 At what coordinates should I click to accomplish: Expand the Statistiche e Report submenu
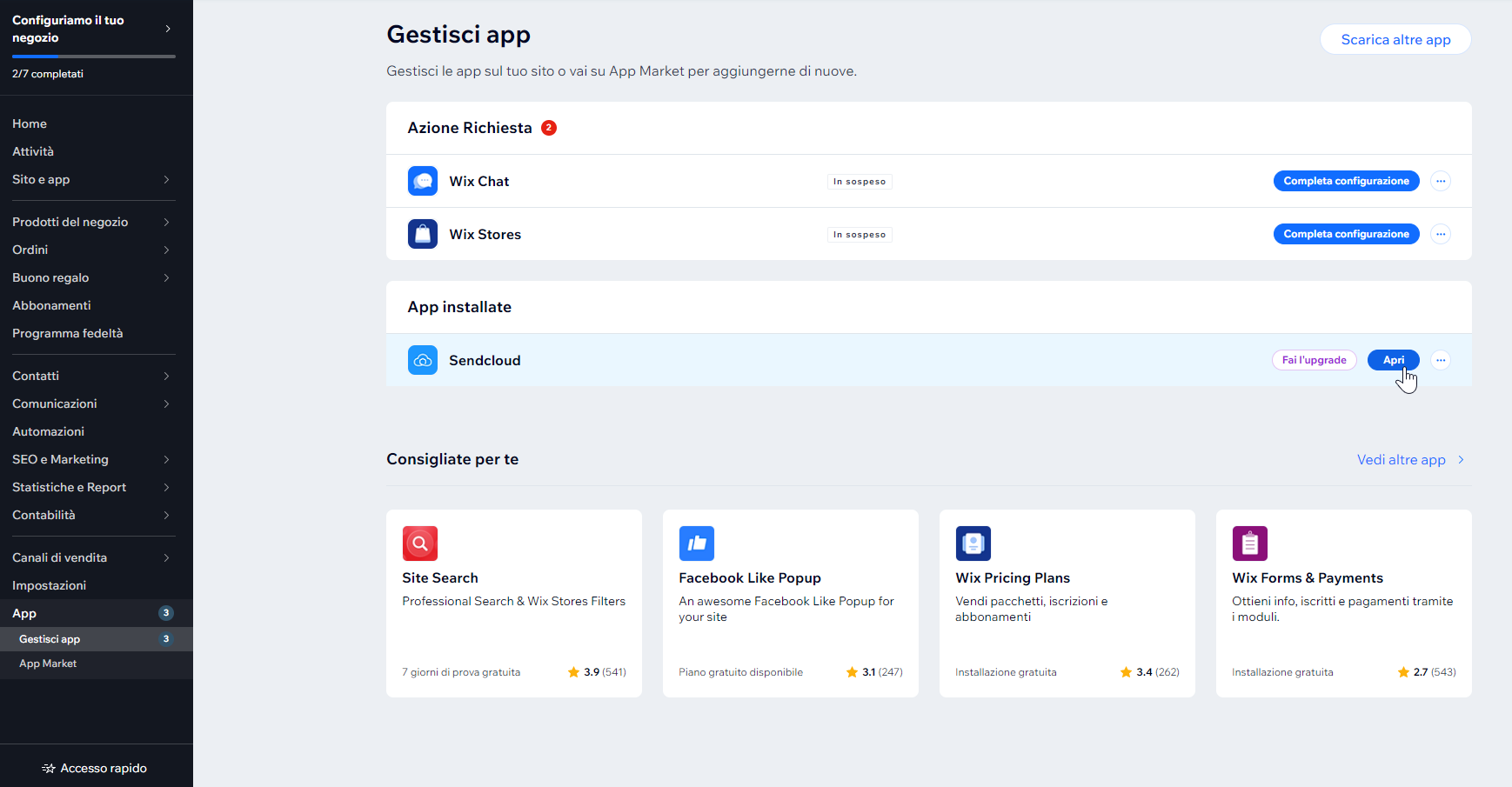click(x=166, y=487)
